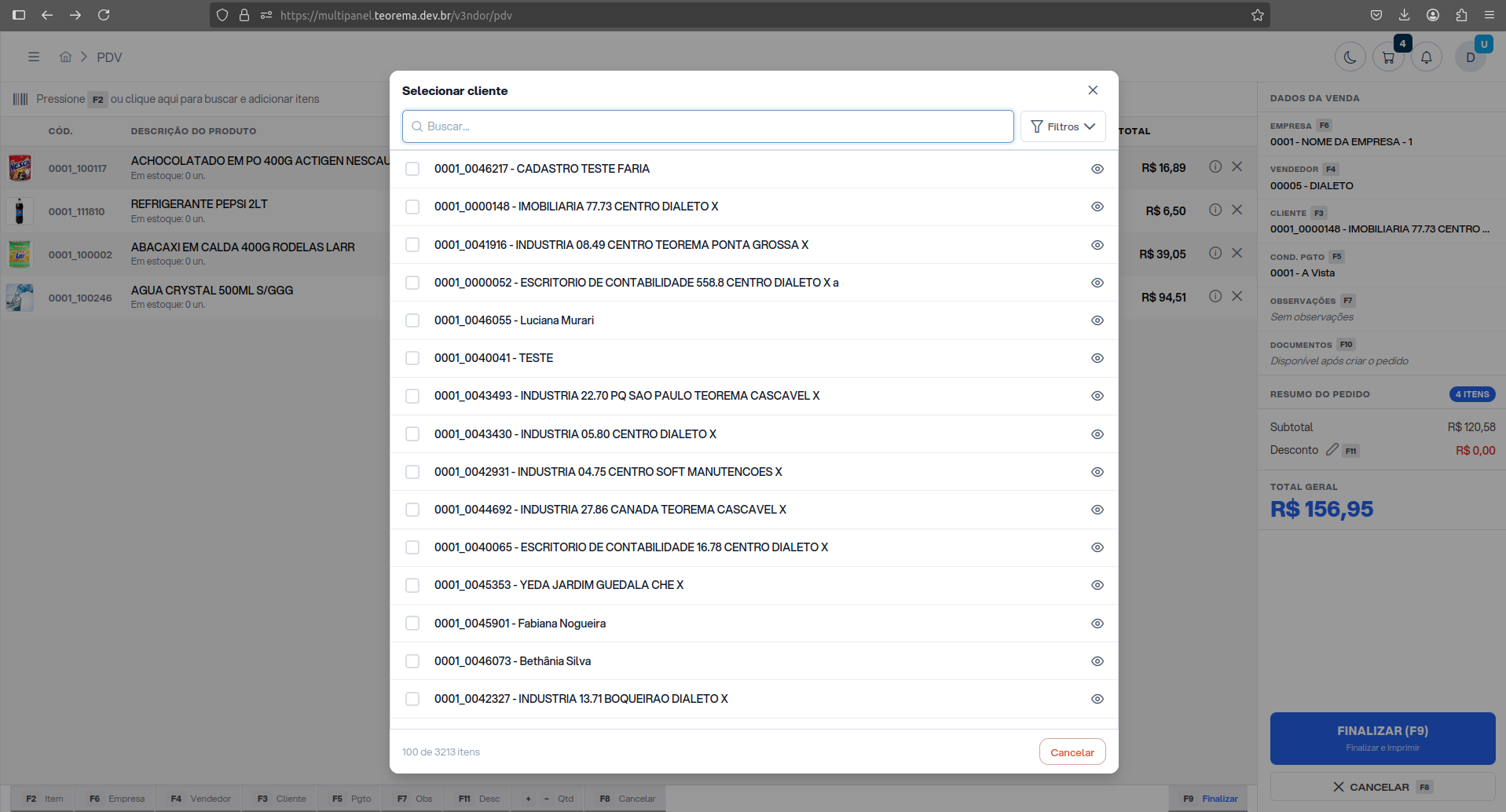Image resolution: width=1506 pixels, height=812 pixels.
Task: View details of INDUSTRIA 04.75 CENTRO SOFT MANUTENCOES
Action: coord(1097,472)
